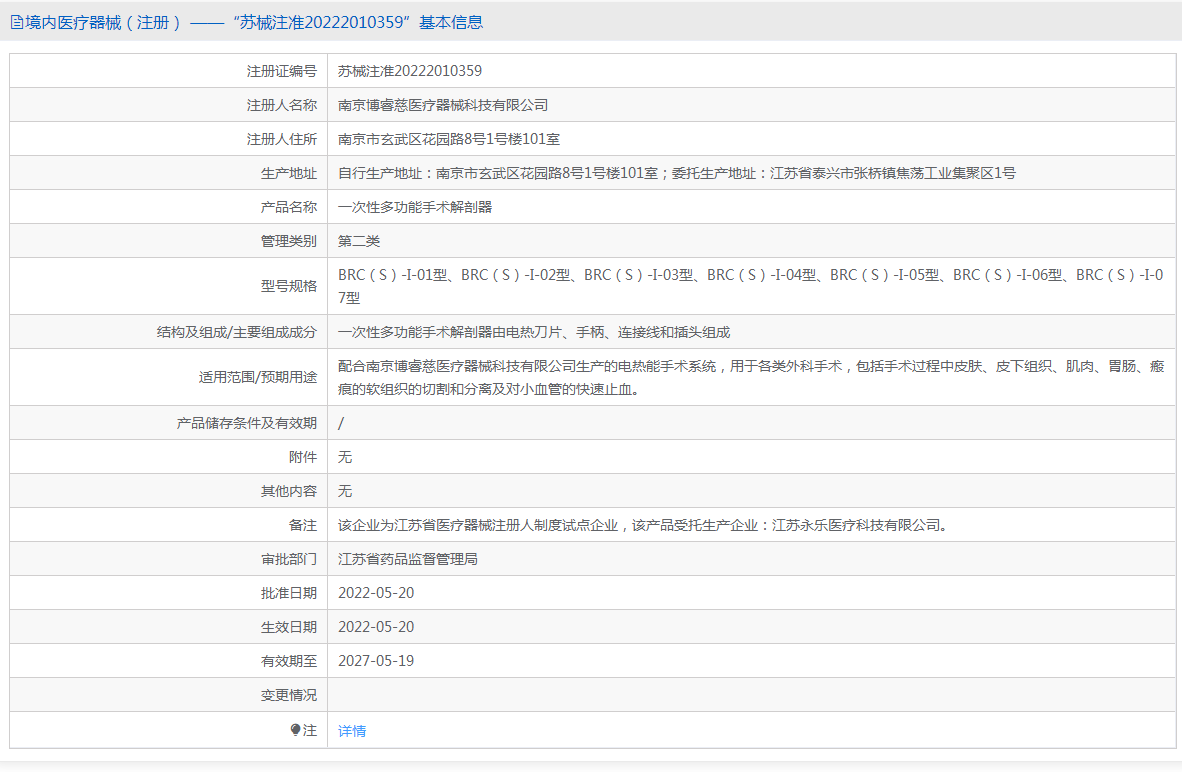
Task: Click the 生效日期 row label
Action: [288, 627]
